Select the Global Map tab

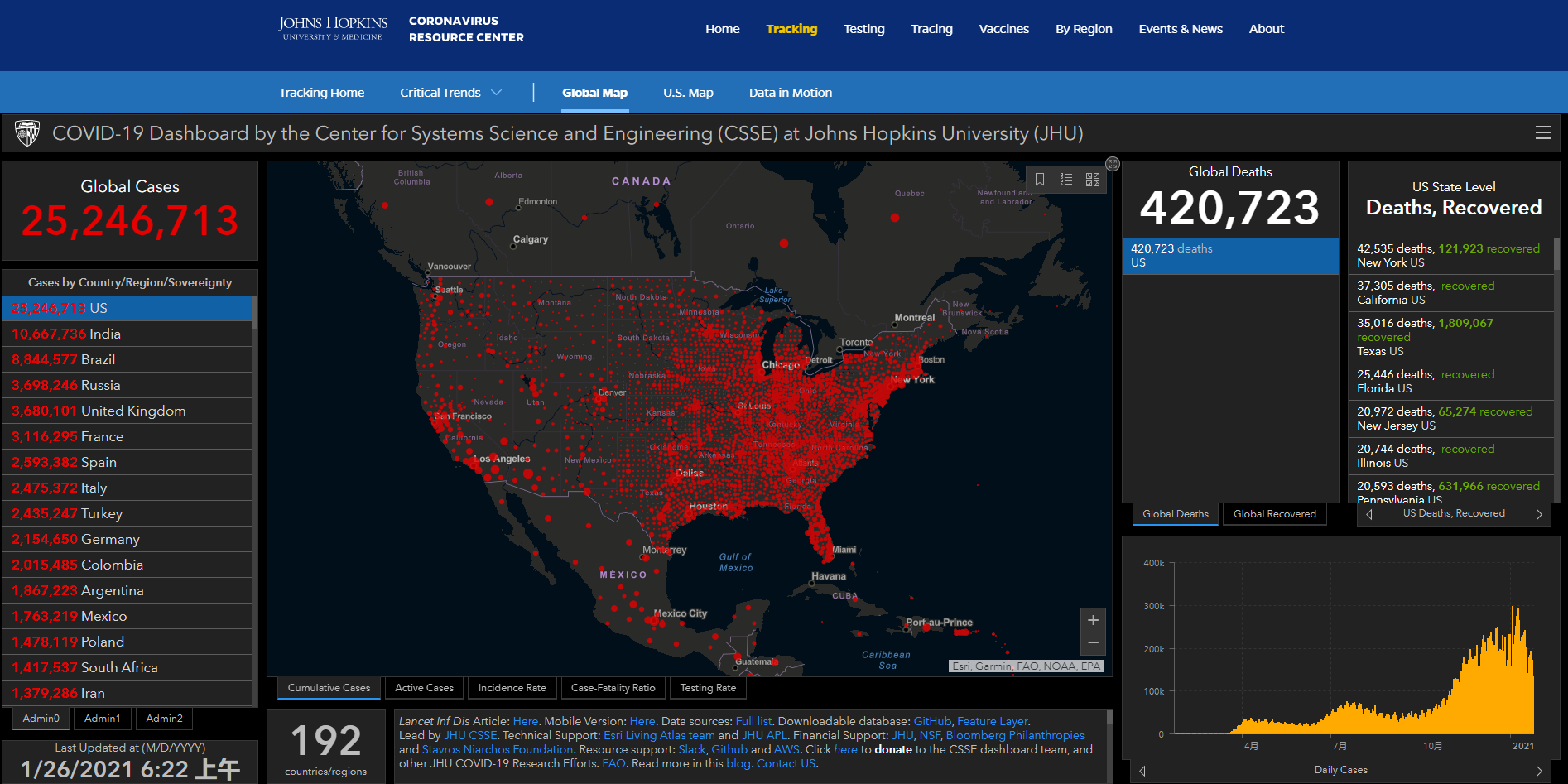point(595,93)
